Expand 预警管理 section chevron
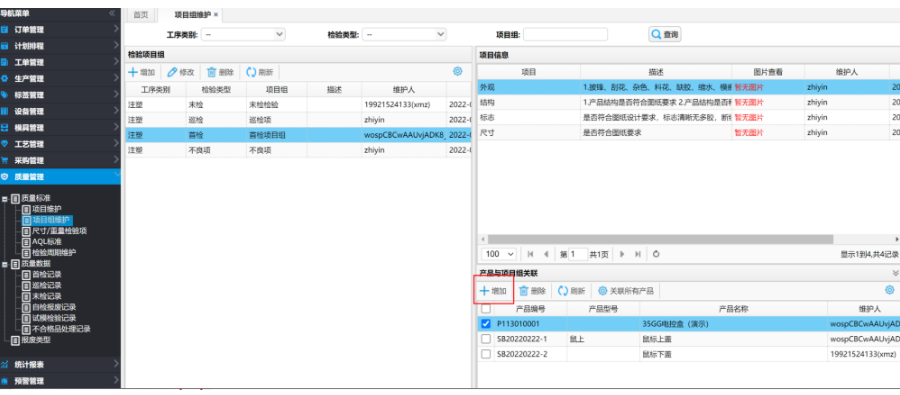 [117, 380]
